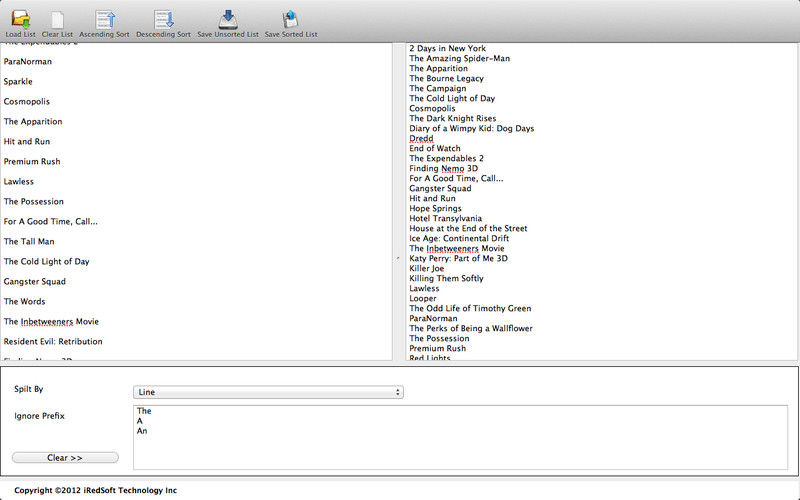800x500 pixels.
Task: Click the Clear List toolbar icon
Action: click(57, 23)
